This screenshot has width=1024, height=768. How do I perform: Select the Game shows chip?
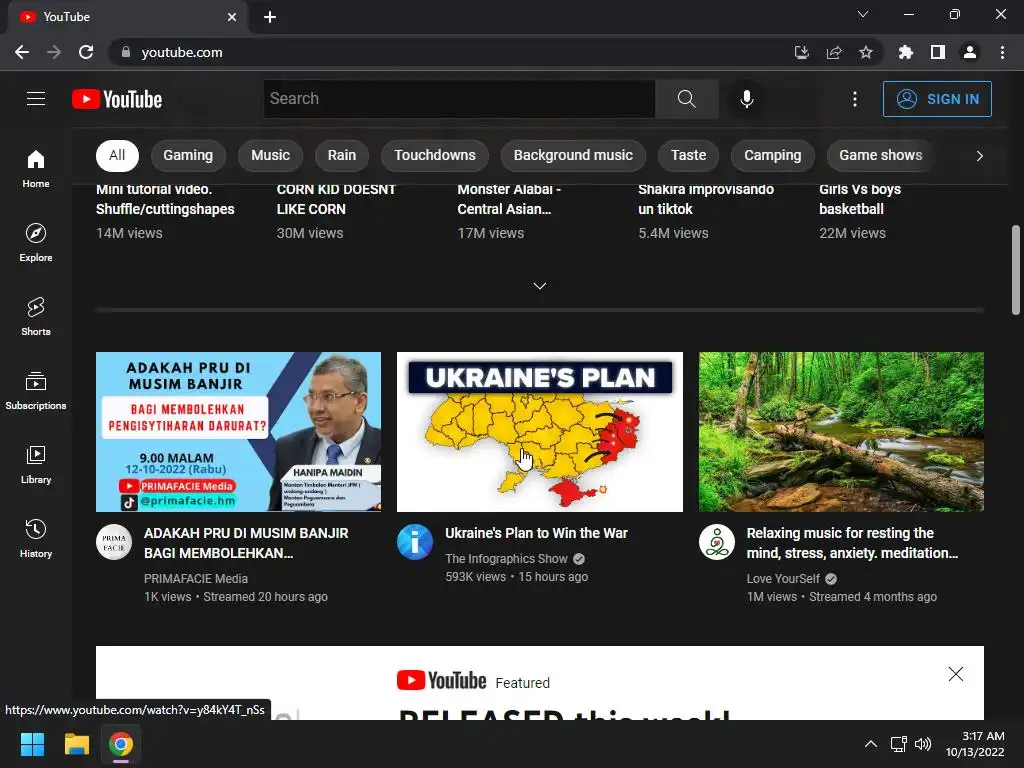click(x=880, y=155)
